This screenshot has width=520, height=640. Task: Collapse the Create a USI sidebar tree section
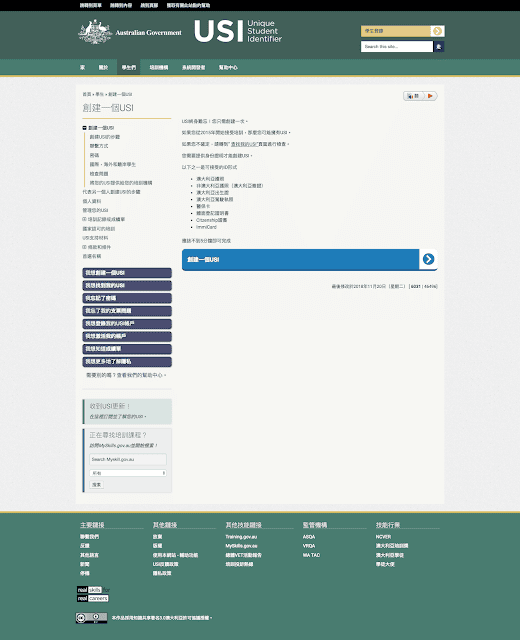click(x=84, y=128)
